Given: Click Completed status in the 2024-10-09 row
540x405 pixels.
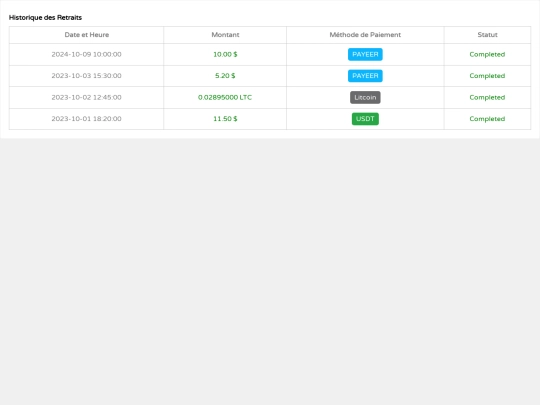Looking at the screenshot, I should pyautogui.click(x=487, y=54).
